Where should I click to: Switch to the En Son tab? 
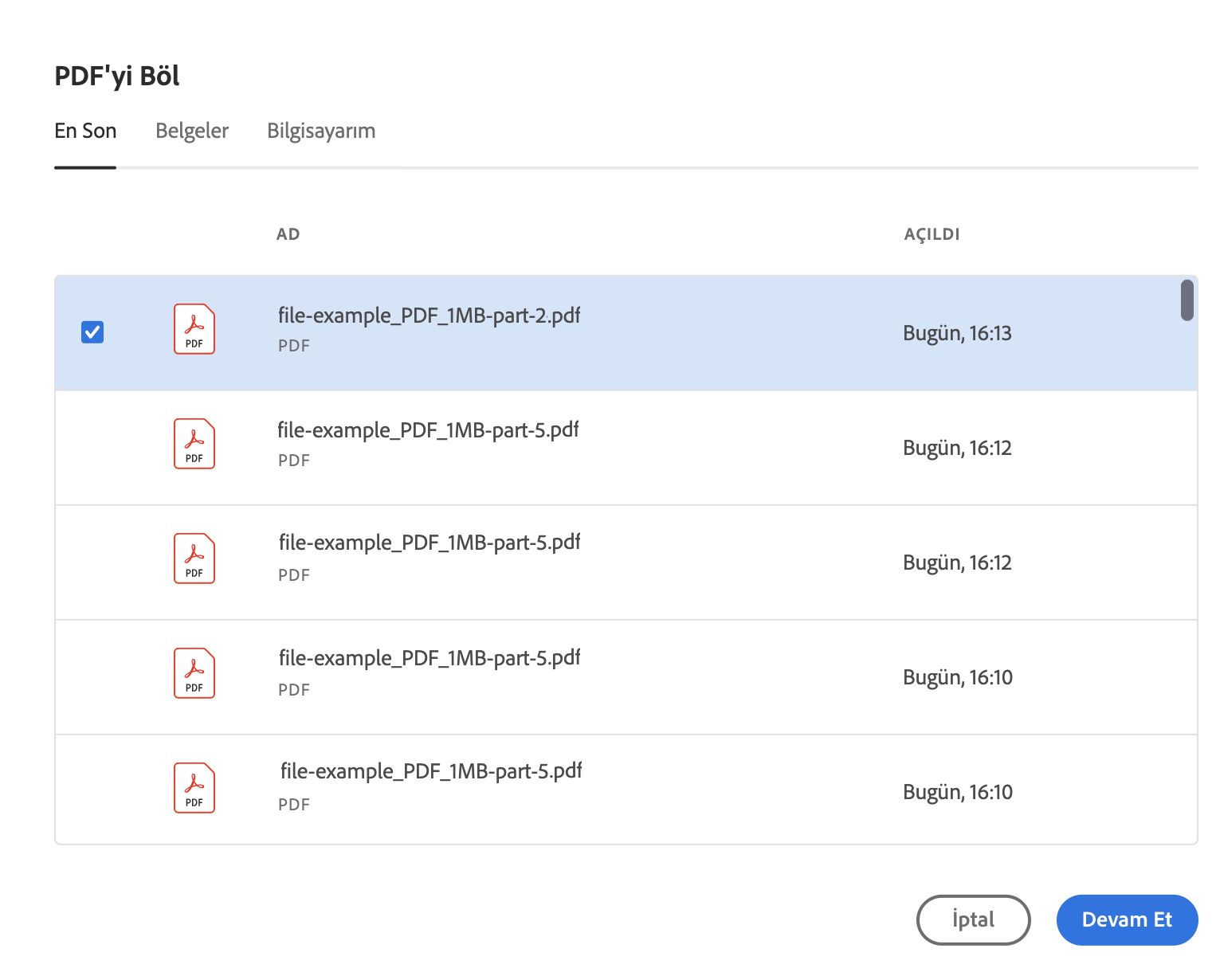coord(85,131)
